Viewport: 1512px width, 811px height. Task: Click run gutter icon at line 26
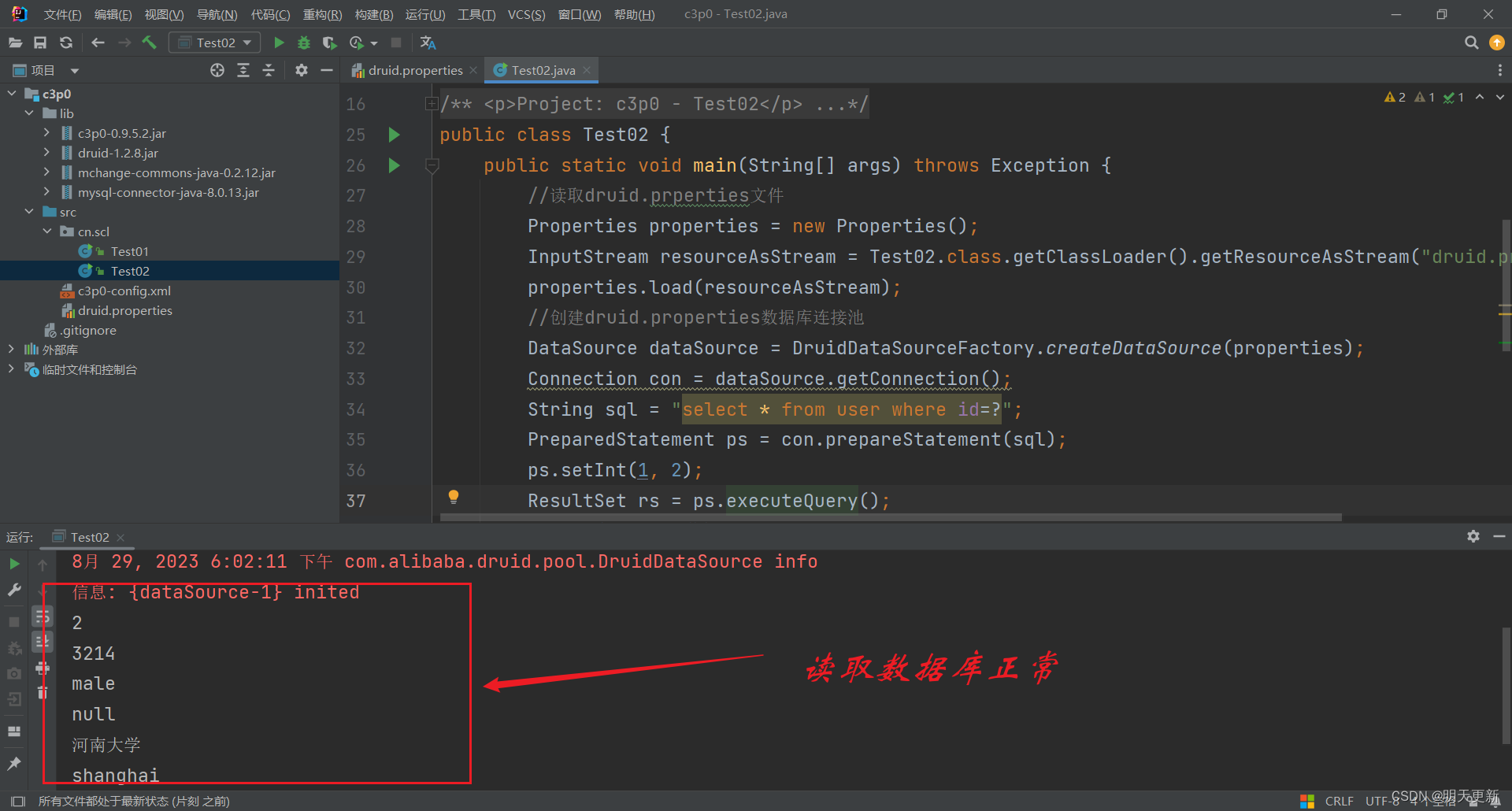(x=394, y=165)
